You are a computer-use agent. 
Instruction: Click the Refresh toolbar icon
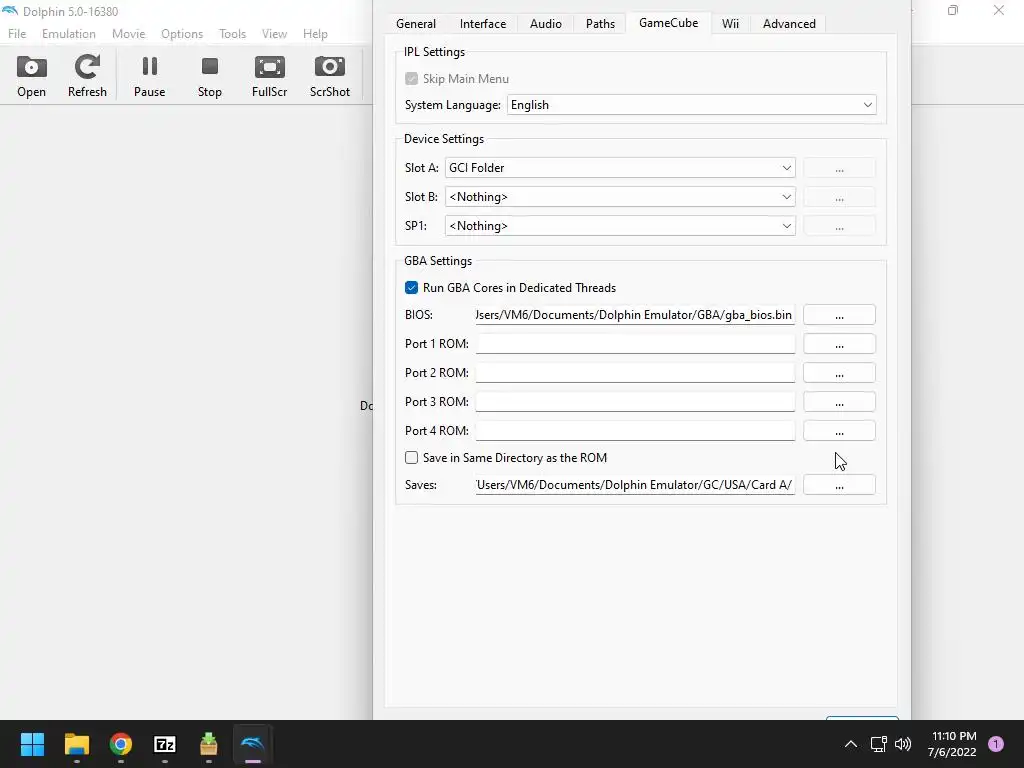(x=87, y=76)
